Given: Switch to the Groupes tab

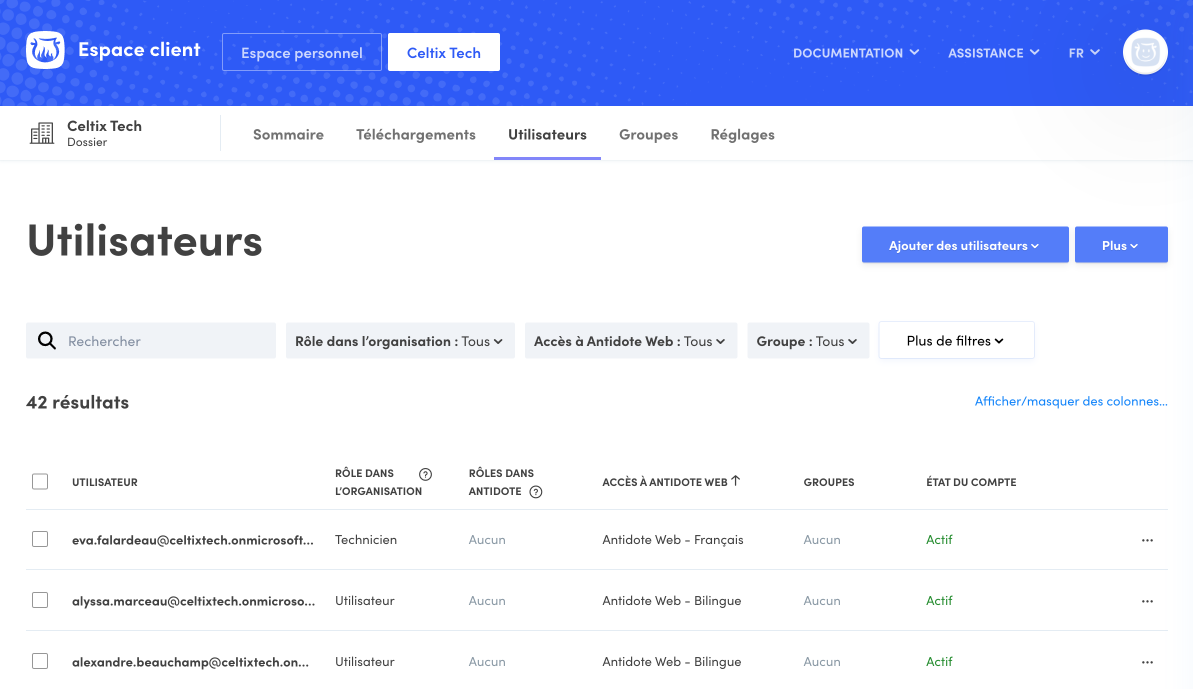Looking at the screenshot, I should [648, 135].
